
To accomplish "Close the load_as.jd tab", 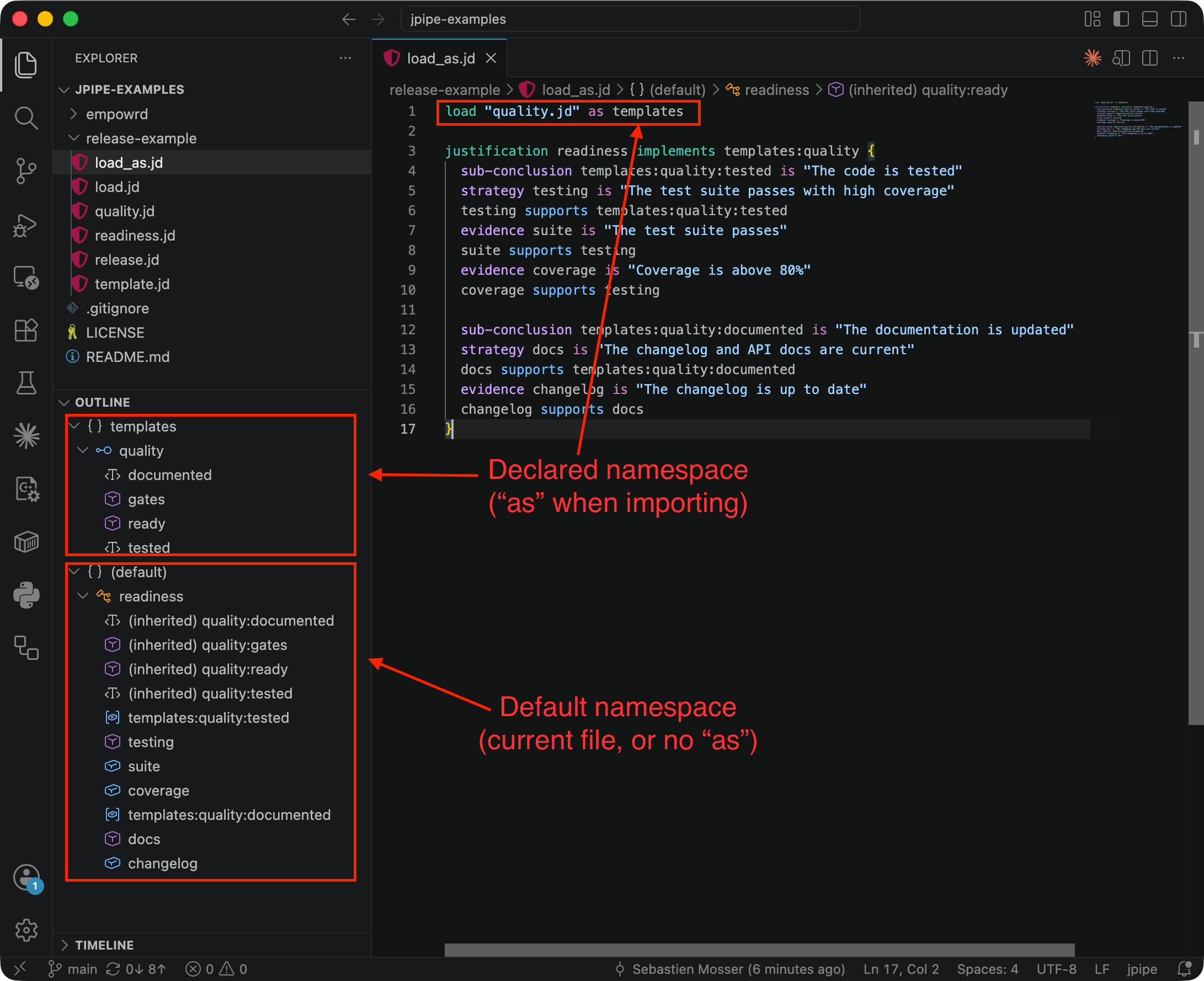I will click(491, 58).
